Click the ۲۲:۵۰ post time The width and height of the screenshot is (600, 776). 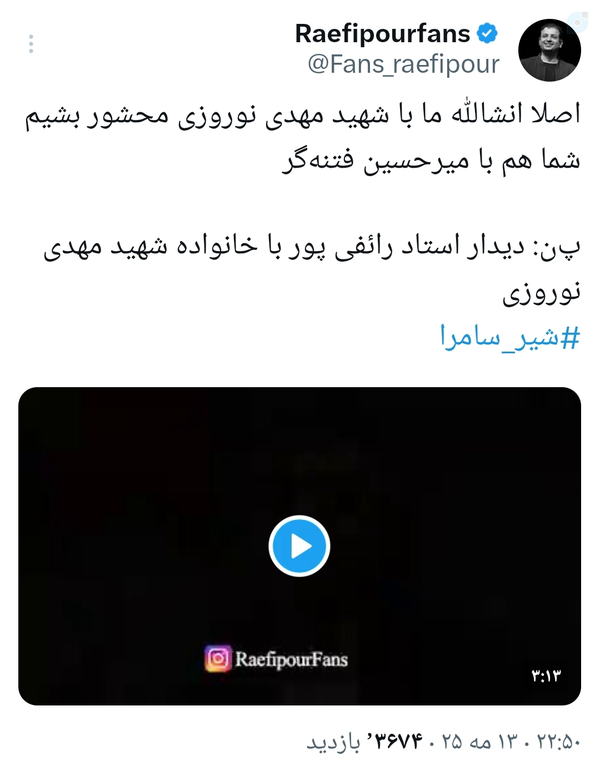coord(558,741)
